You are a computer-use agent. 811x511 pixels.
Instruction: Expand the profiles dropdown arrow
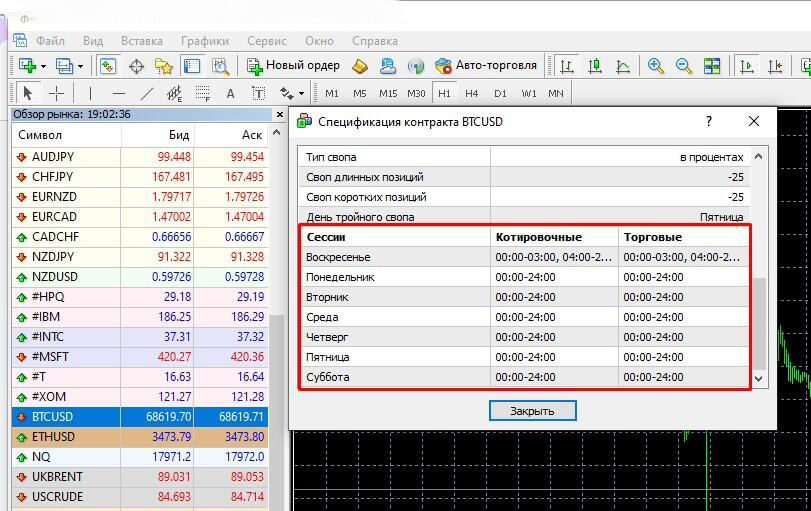(x=80, y=66)
